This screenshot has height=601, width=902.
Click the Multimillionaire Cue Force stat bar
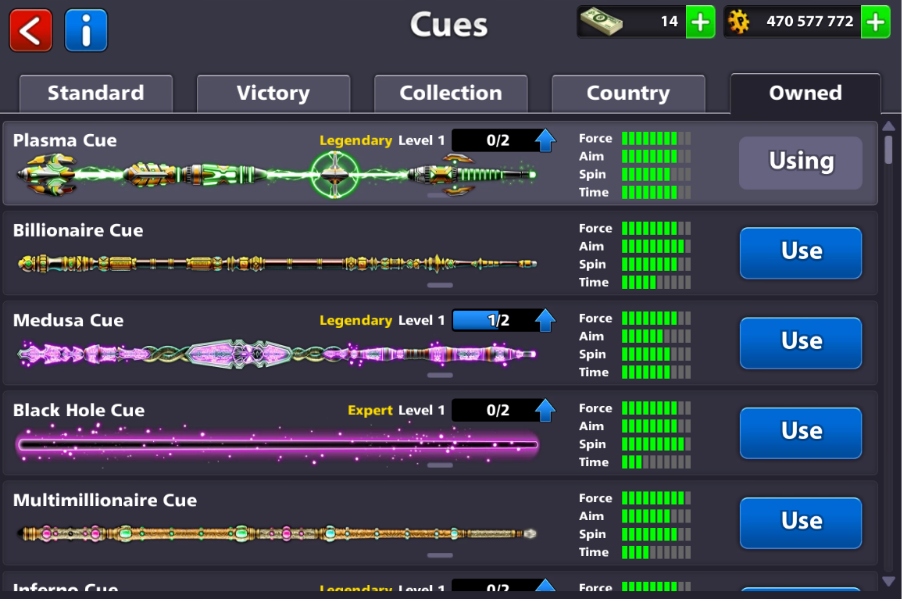656,498
